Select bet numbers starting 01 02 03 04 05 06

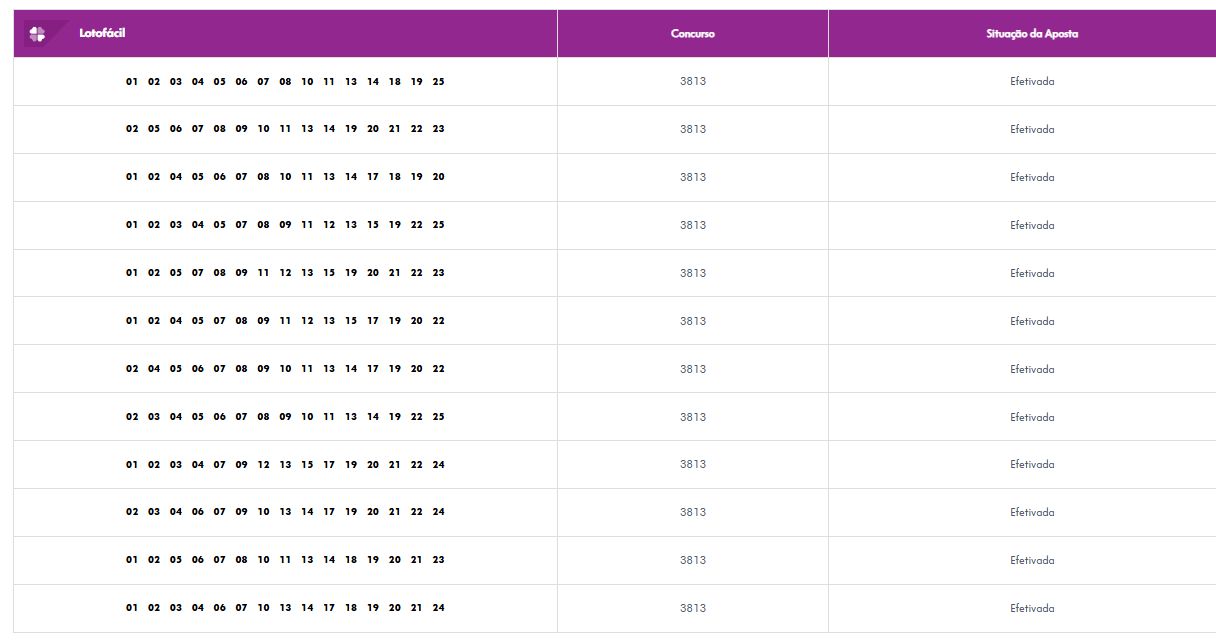[x=285, y=82]
